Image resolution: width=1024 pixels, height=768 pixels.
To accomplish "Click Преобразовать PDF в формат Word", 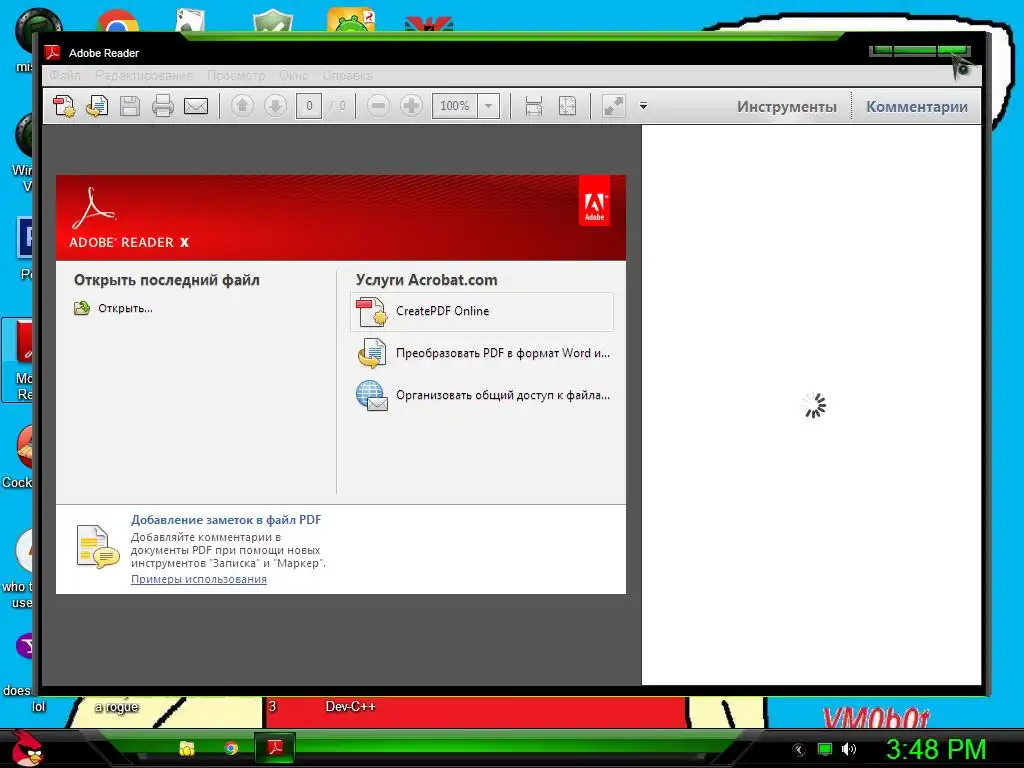I will click(503, 353).
